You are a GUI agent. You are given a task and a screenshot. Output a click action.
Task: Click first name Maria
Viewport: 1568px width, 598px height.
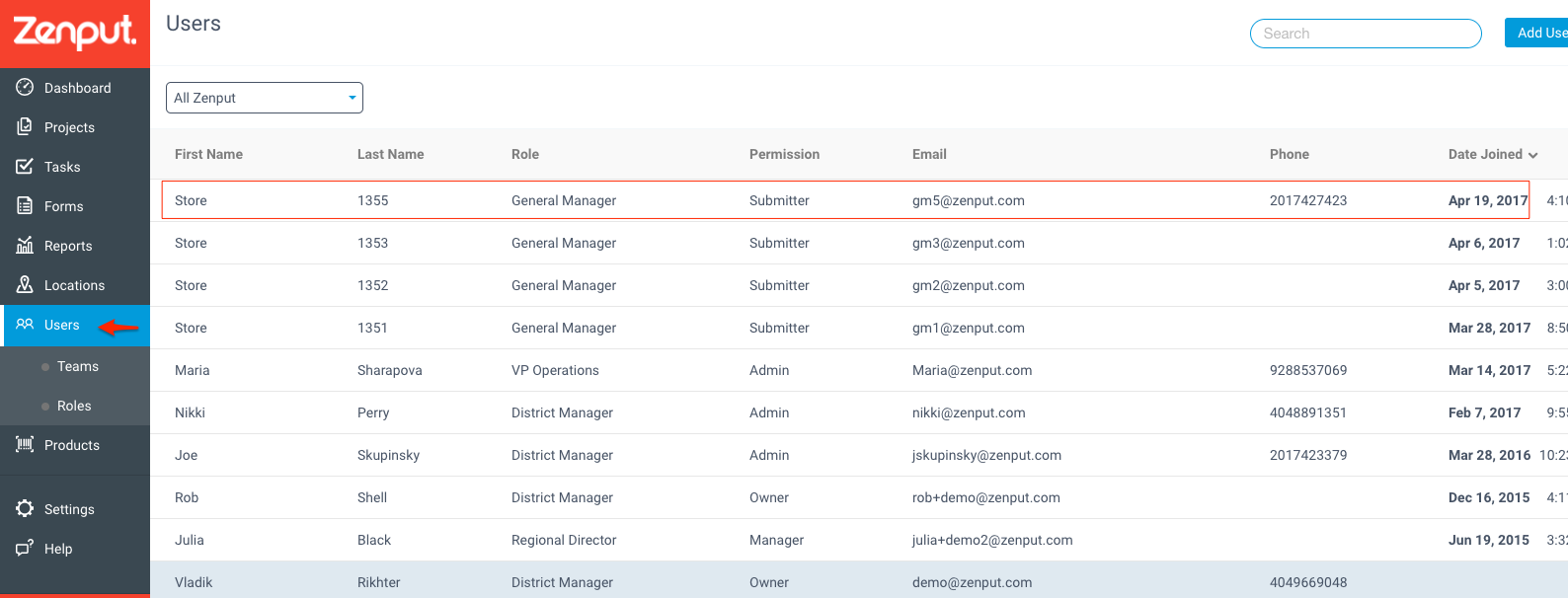tap(192, 370)
